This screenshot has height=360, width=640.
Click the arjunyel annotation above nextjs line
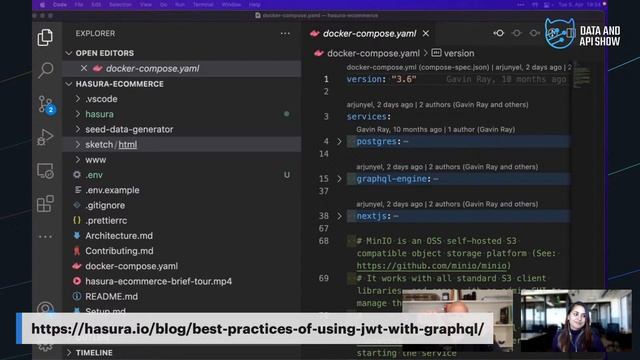tap(447, 204)
